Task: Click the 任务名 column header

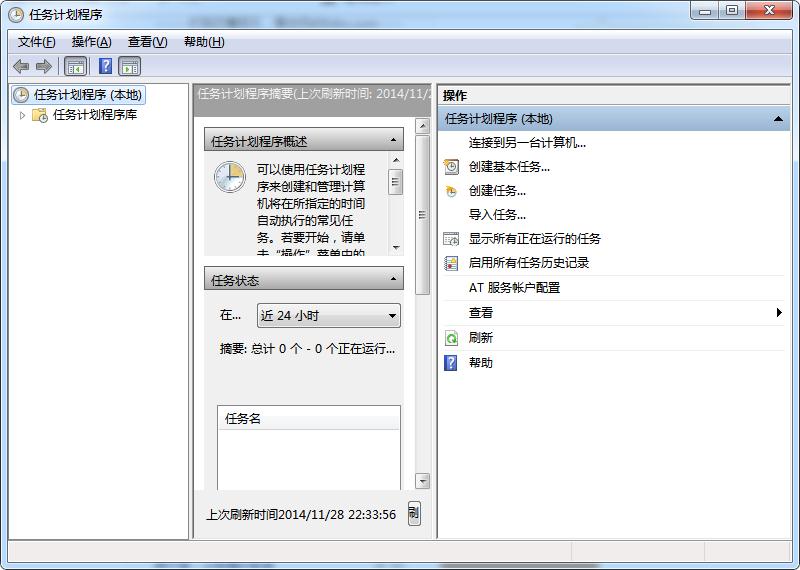Action: [309, 419]
